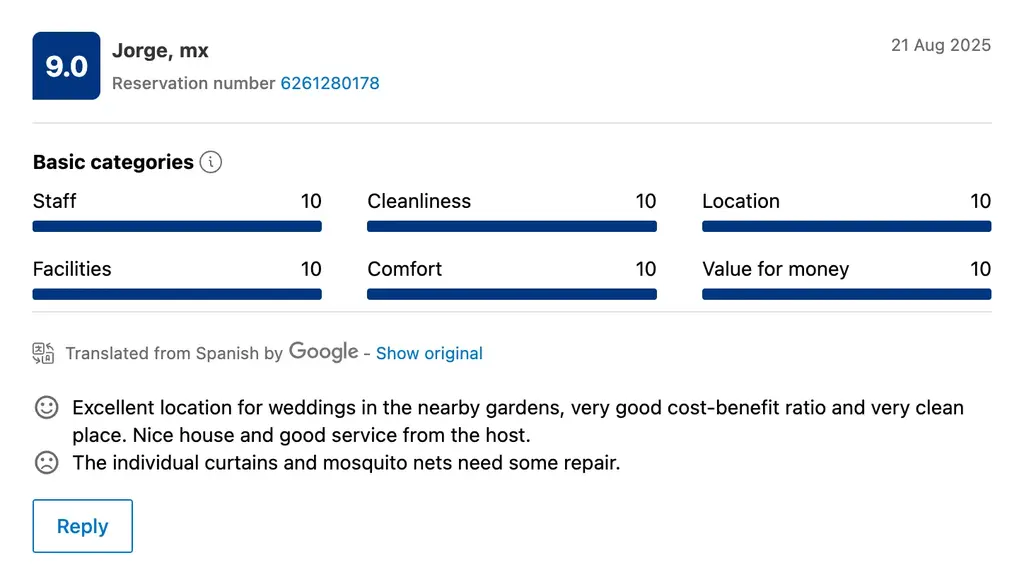Click the 9.0 review score badge
The image size is (1024, 577).
[x=66, y=66]
